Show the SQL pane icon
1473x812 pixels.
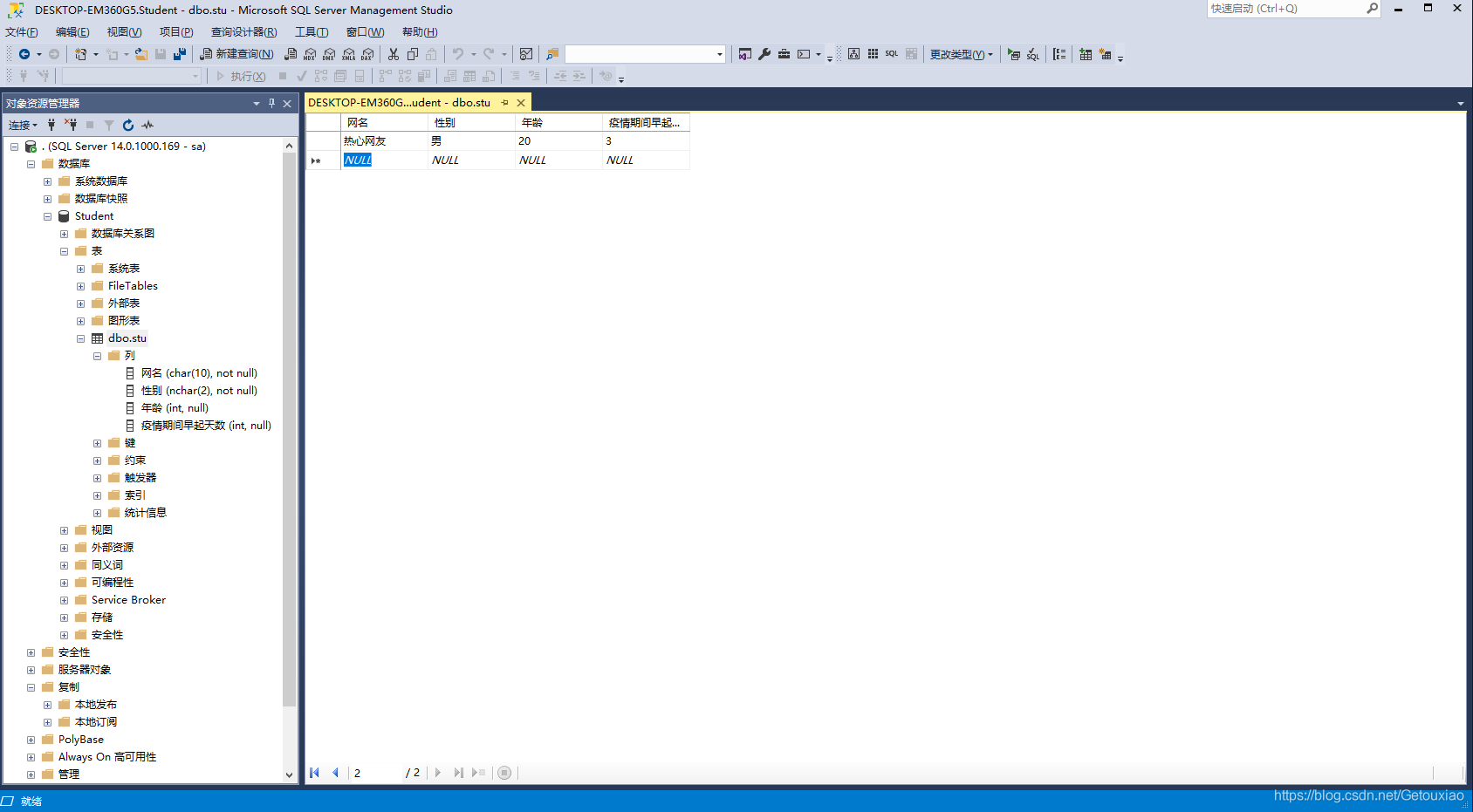pos(892,54)
